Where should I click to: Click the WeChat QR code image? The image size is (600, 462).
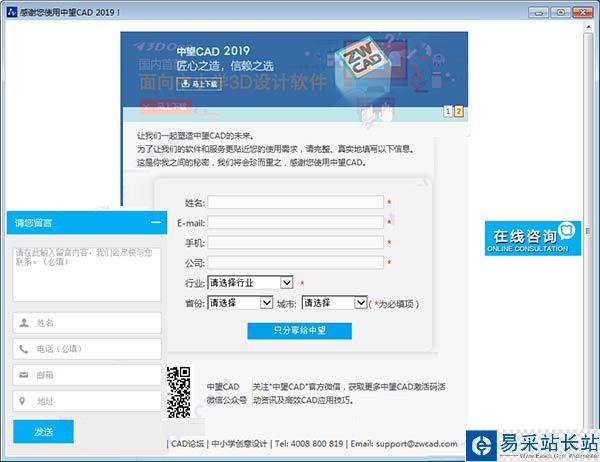[x=178, y=392]
